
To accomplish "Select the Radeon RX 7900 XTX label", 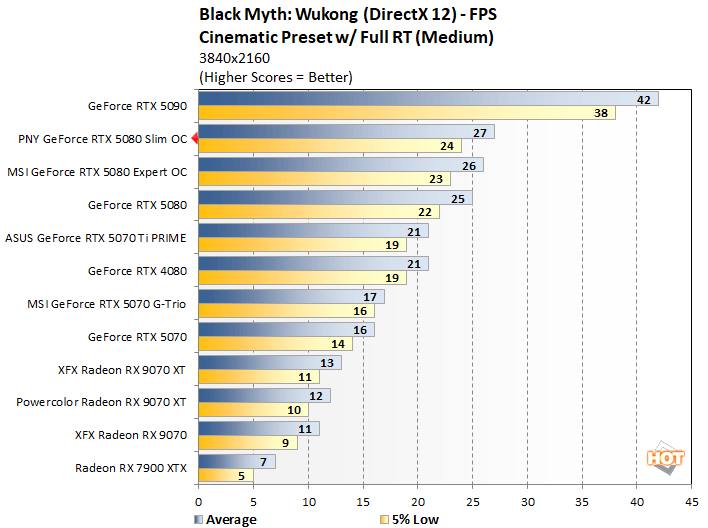I will point(131,468).
